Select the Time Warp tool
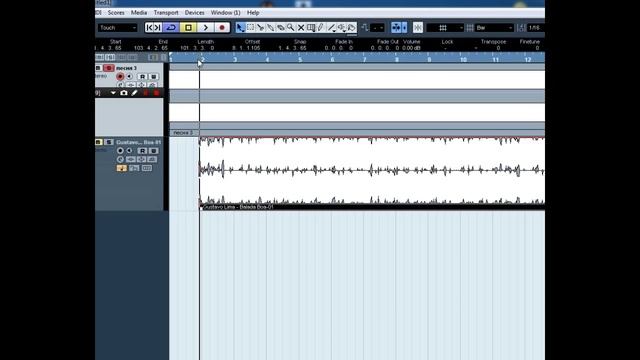640x360 pixels. click(311, 28)
